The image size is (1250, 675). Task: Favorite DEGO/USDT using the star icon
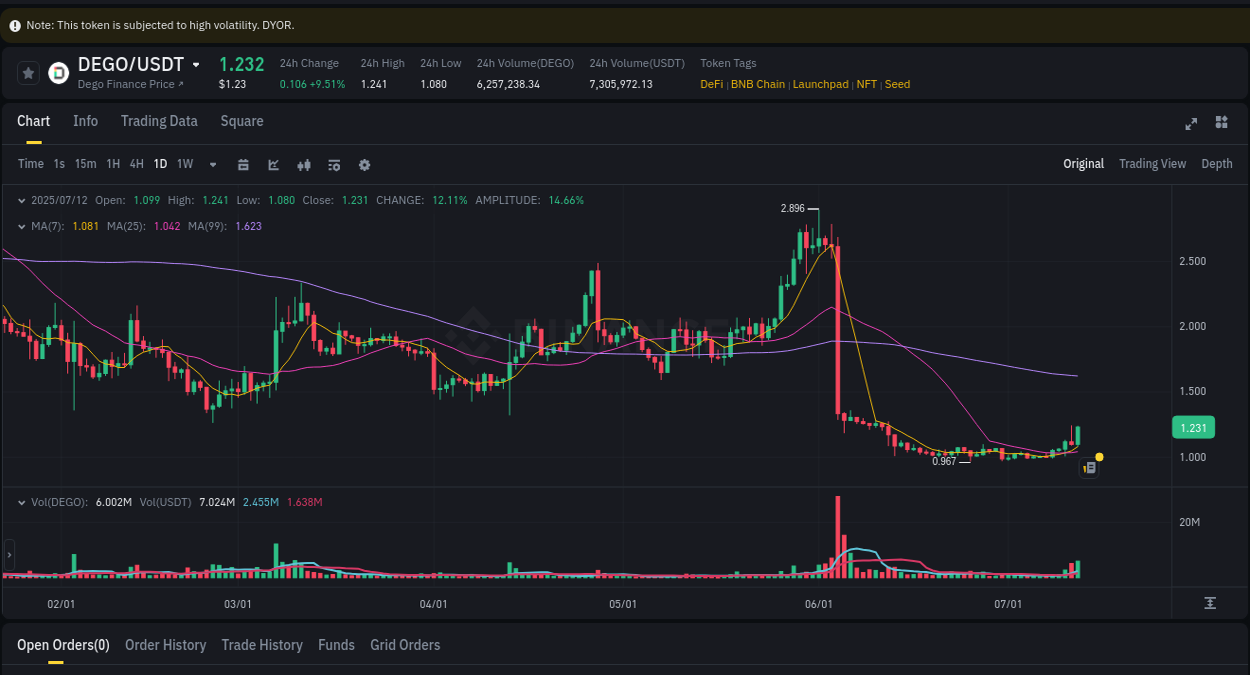point(28,72)
